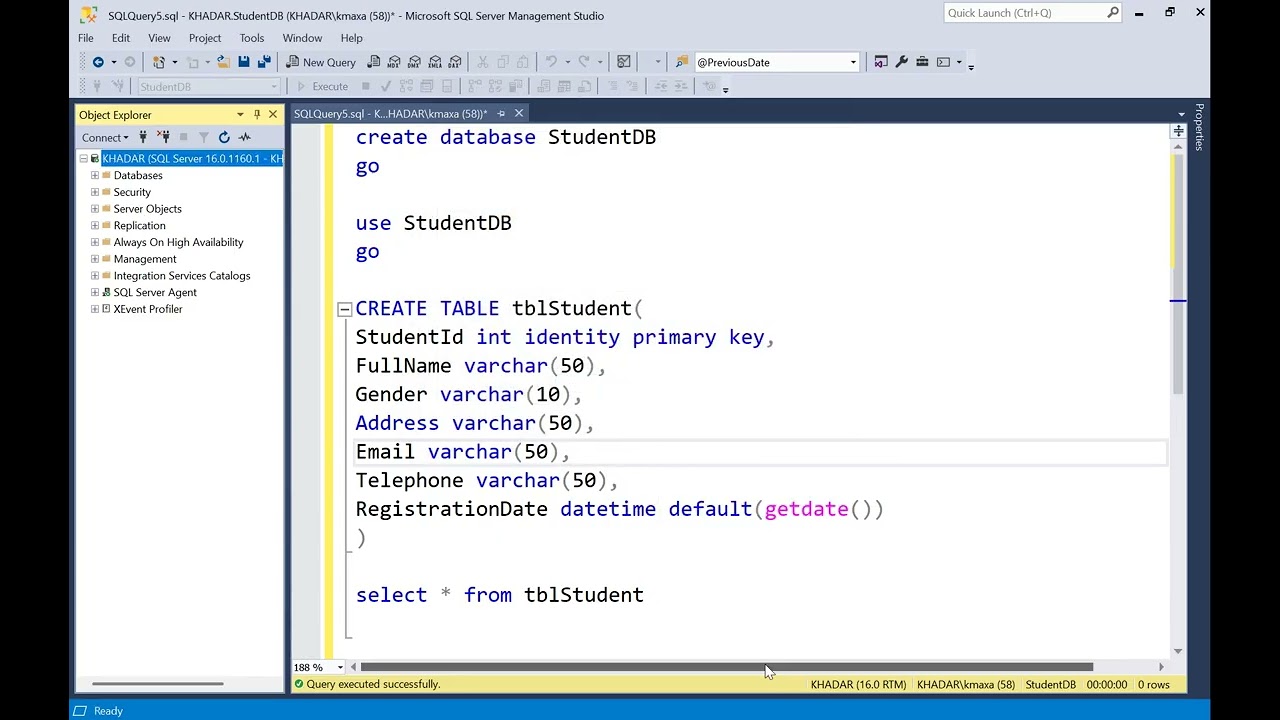Select the XEvent Profiler tree item
This screenshot has width=1280, height=720.
click(148, 309)
